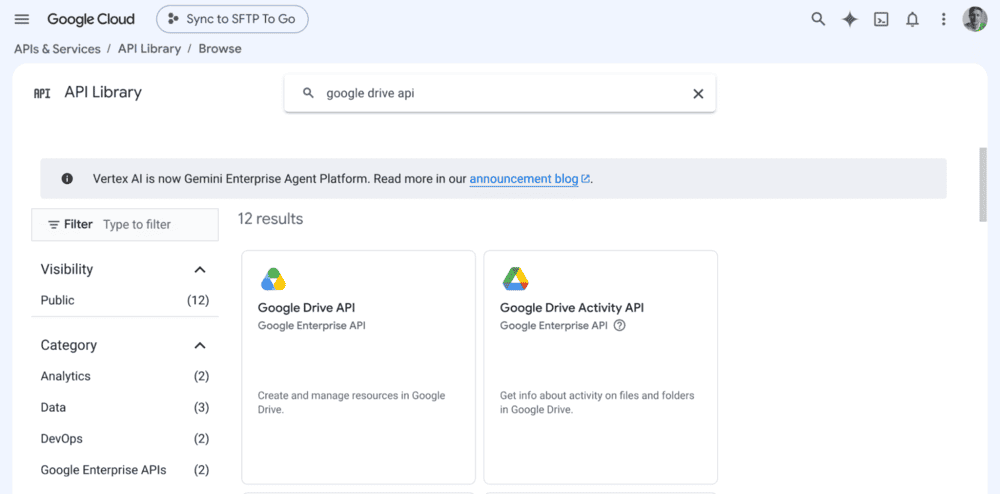Click the Filter list icon
The height and width of the screenshot is (494, 1000).
click(54, 224)
